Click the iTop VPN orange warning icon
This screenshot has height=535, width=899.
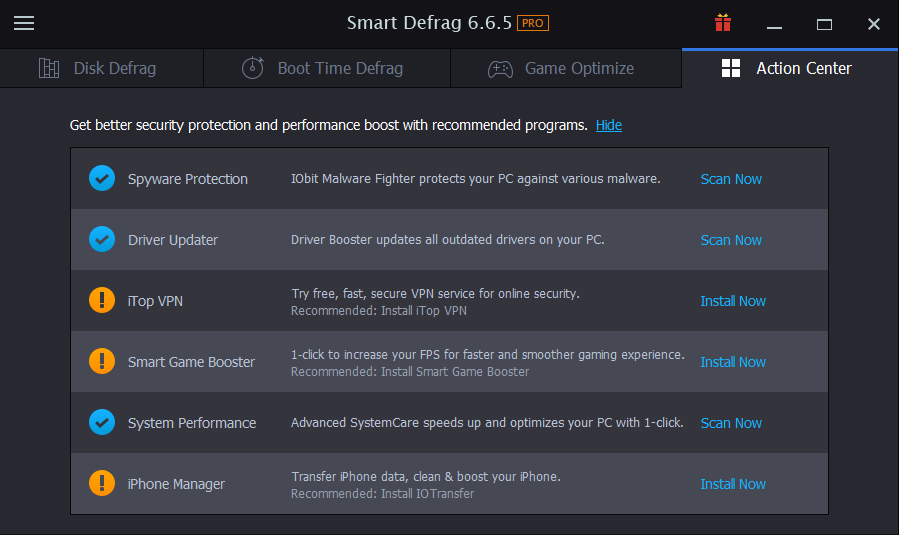coord(102,300)
